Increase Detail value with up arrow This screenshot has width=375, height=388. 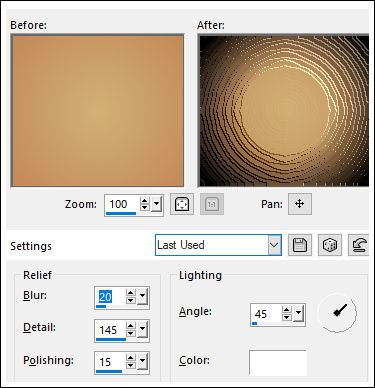131,326
